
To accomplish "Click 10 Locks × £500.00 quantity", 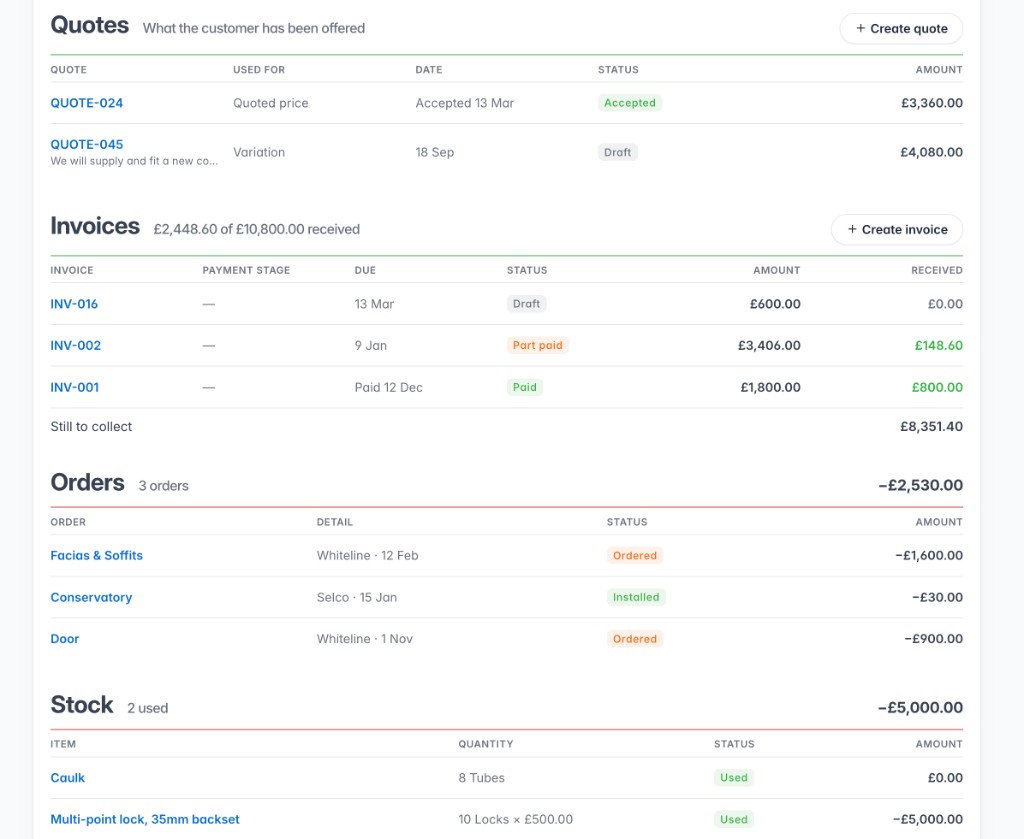I will (515, 819).
